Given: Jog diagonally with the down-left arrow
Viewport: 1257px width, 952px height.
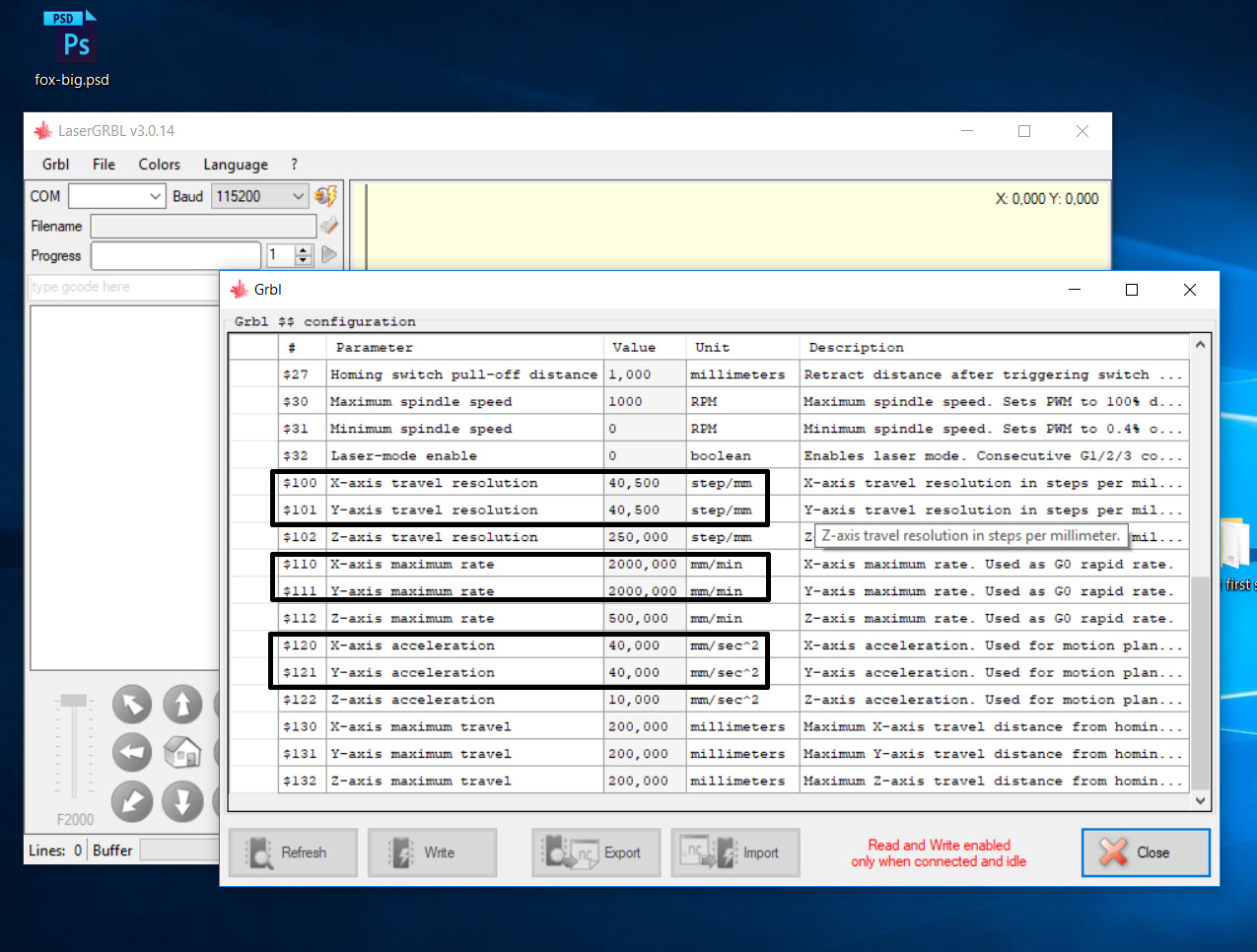Looking at the screenshot, I should coord(132,801).
